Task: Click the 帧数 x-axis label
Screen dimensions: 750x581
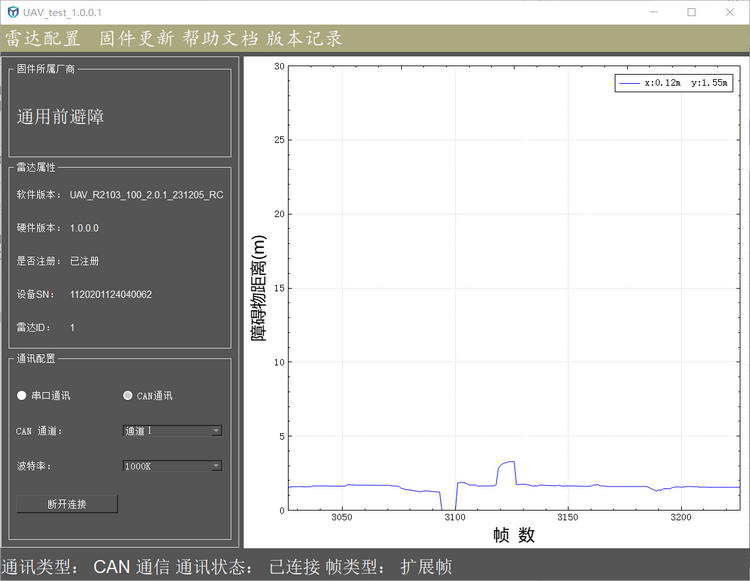Action: coord(514,535)
